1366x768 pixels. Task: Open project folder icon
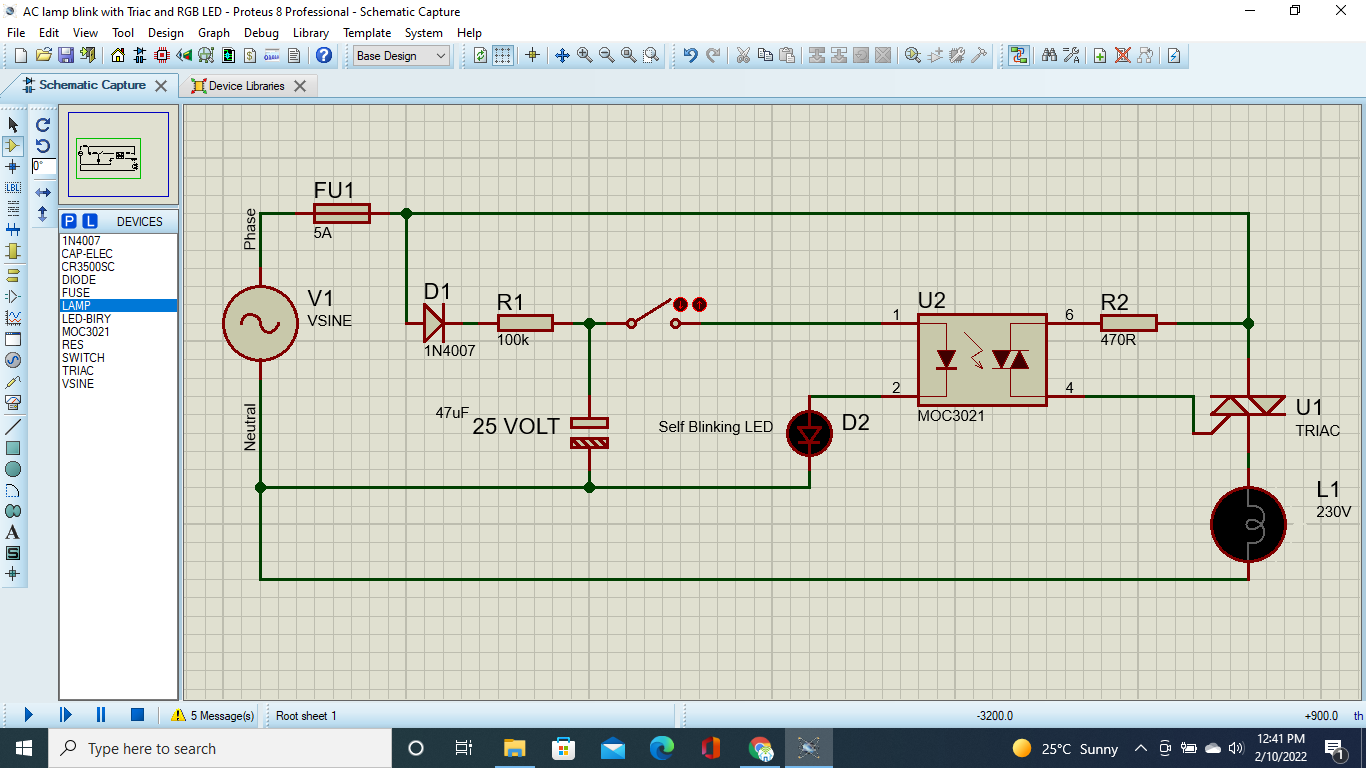43,55
